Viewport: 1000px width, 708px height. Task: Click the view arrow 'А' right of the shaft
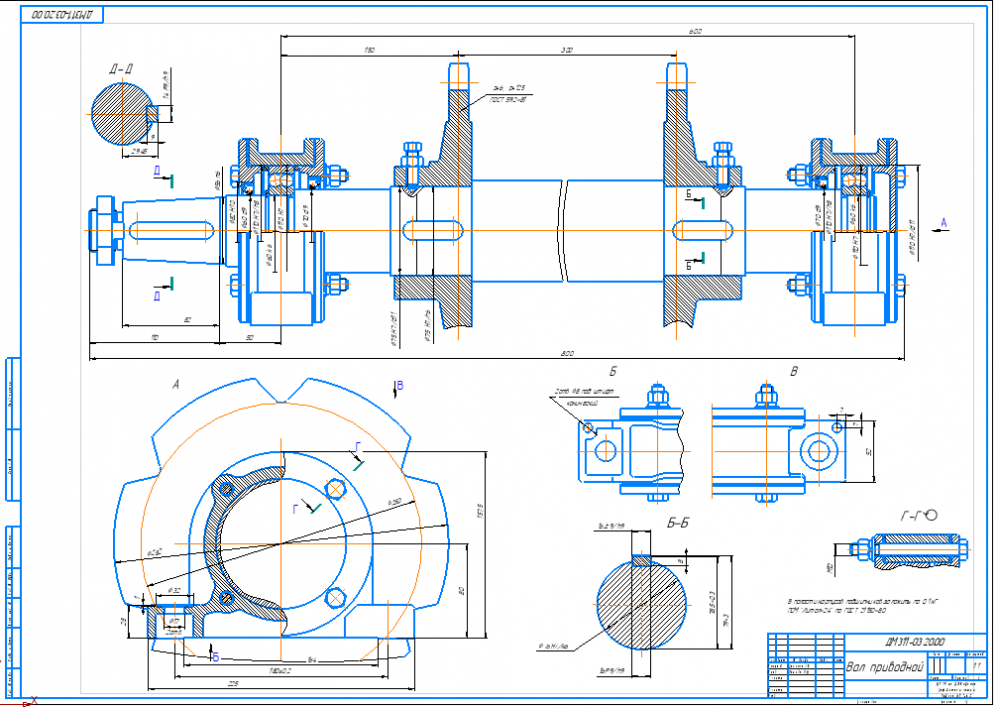(940, 226)
